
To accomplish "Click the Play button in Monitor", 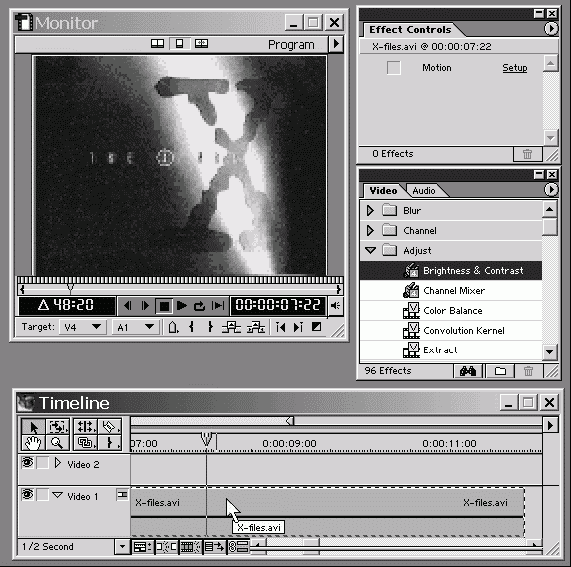I will tap(181, 306).
